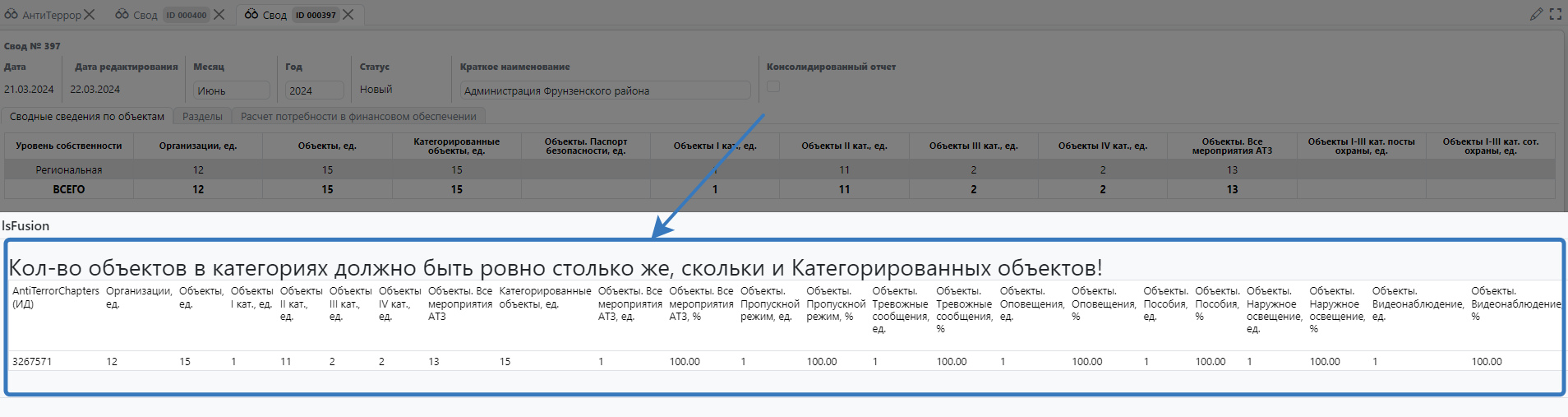Click the pencil edit icon
Viewport: 1568px width, 417px height.
point(1536,14)
